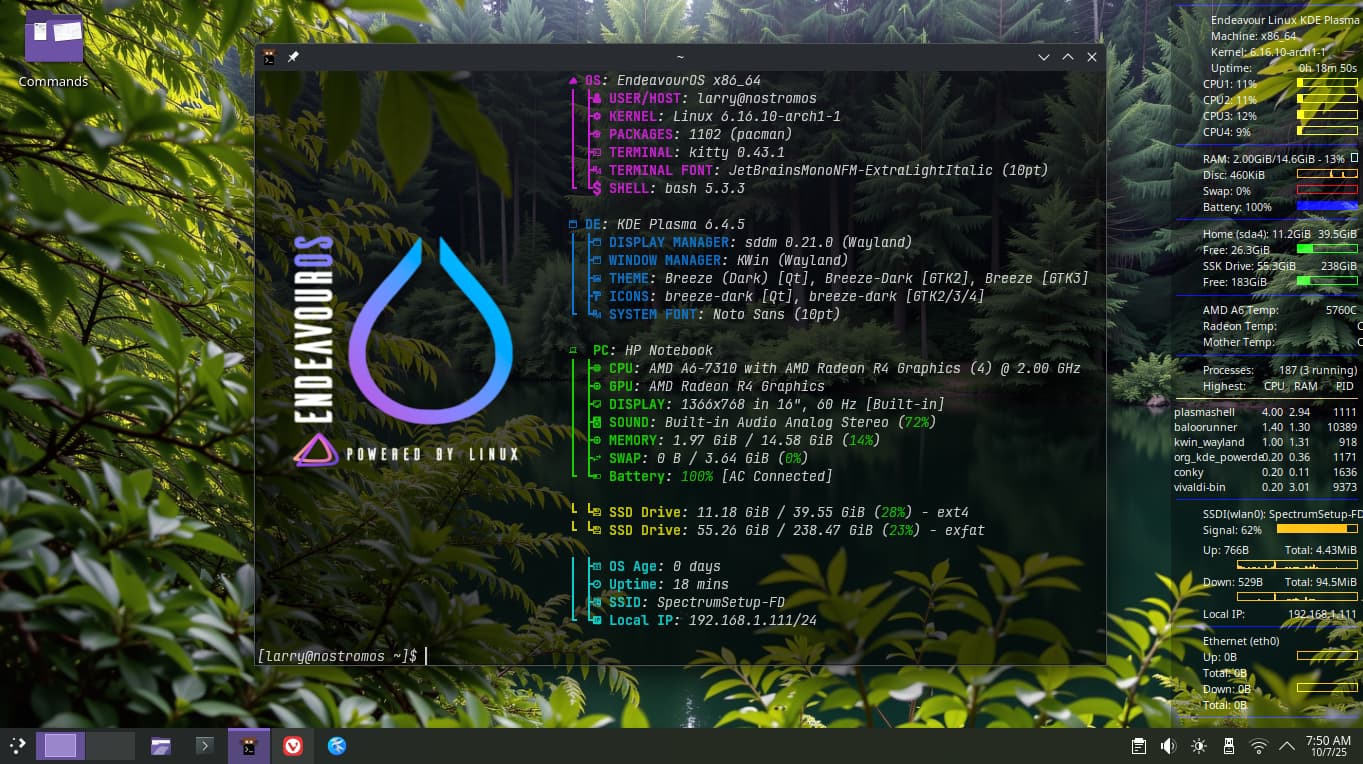Expand the hidden system tray icons arrow
The height and width of the screenshot is (764, 1363).
click(1286, 746)
